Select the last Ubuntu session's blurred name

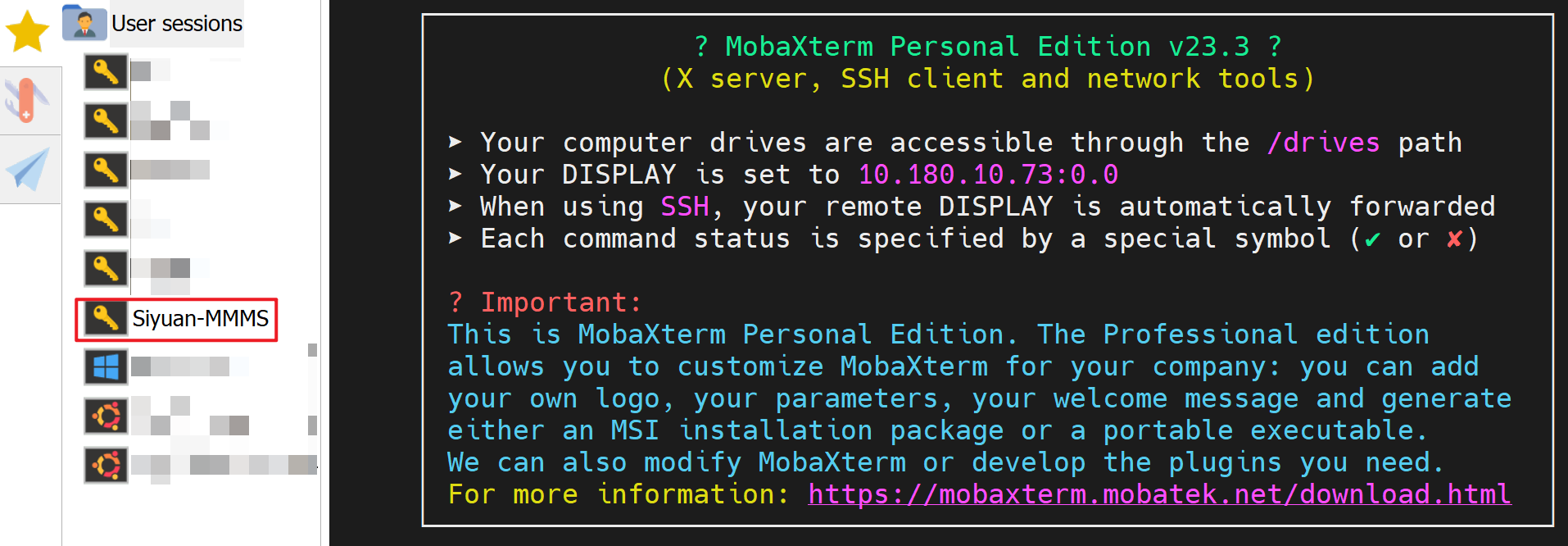[x=223, y=466]
